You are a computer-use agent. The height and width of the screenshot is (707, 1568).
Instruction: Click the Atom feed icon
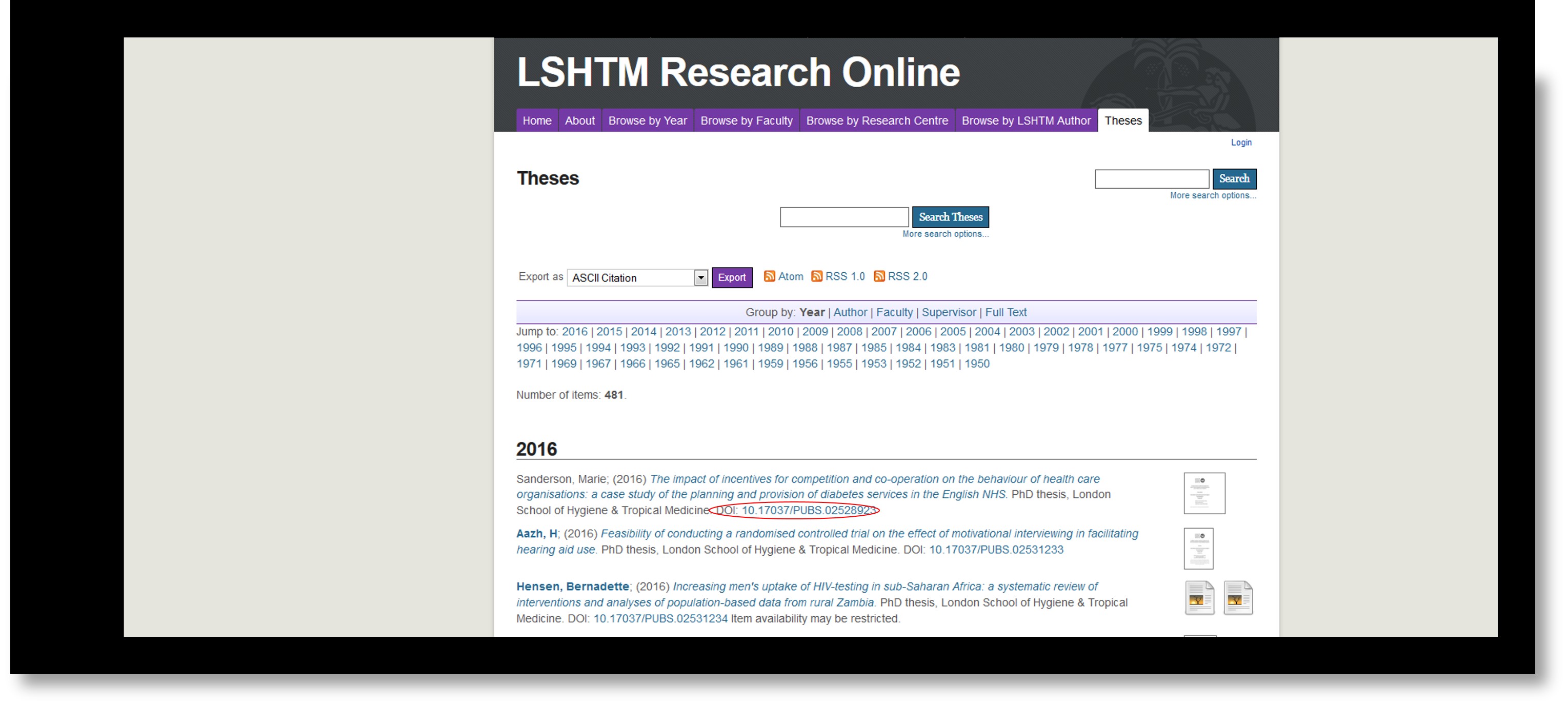coord(770,276)
